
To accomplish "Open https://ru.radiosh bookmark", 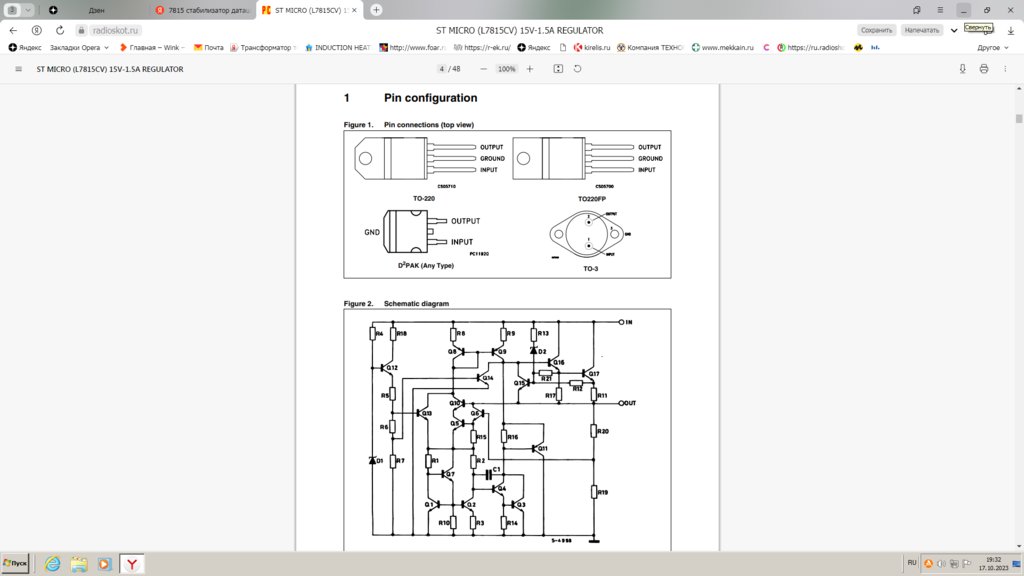I will 810,47.
